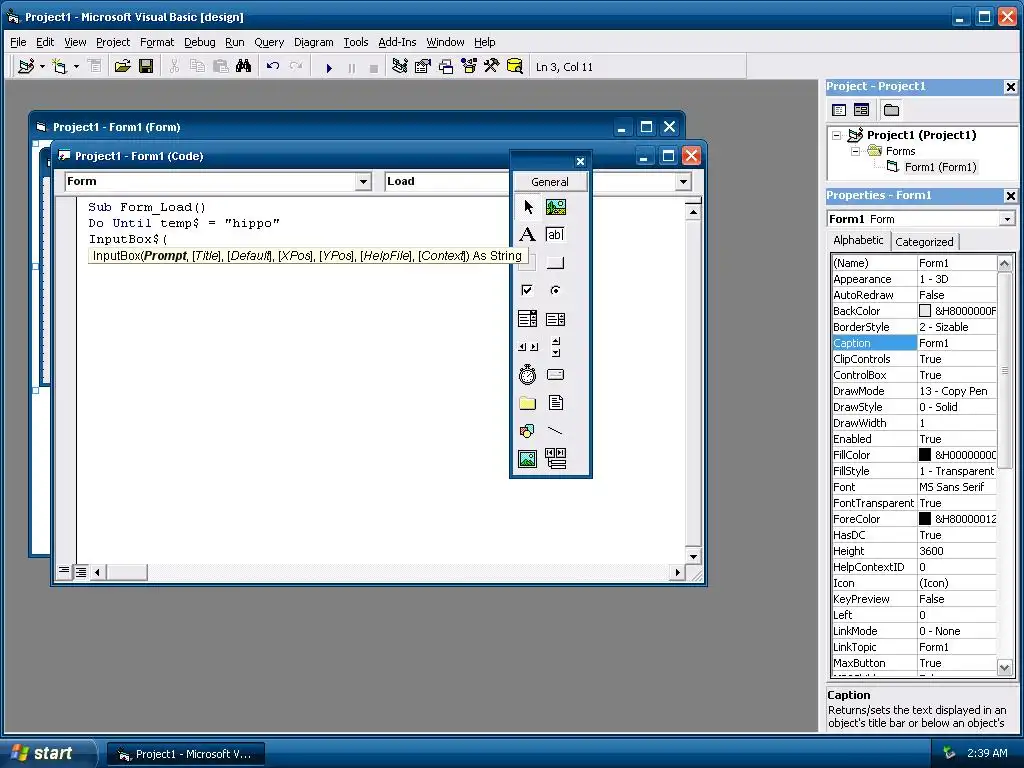Select the PictureBox control in the toolbox
Screen dimensions: 1024x768
point(556,207)
